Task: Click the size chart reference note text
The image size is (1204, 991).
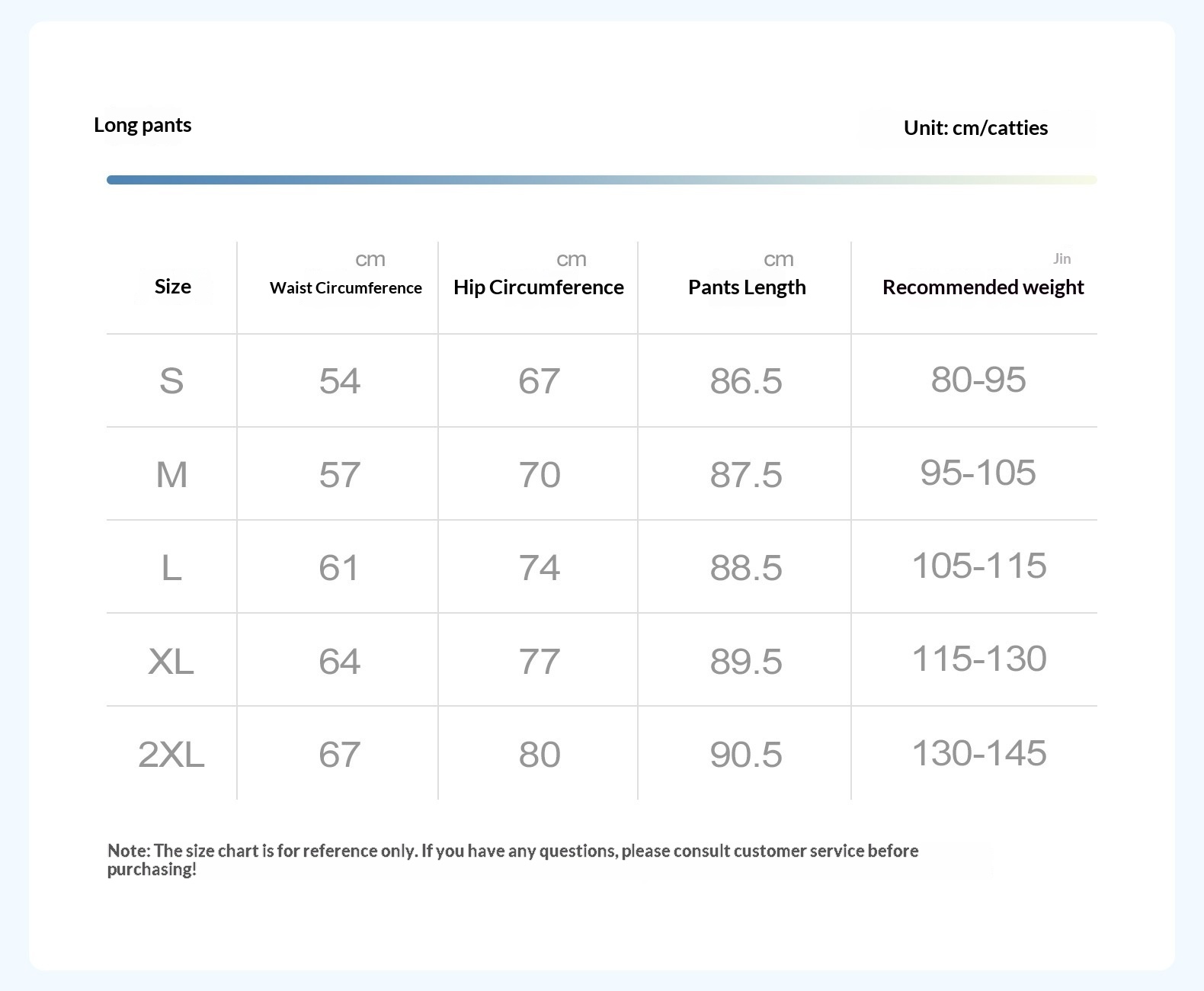Action: [x=513, y=860]
